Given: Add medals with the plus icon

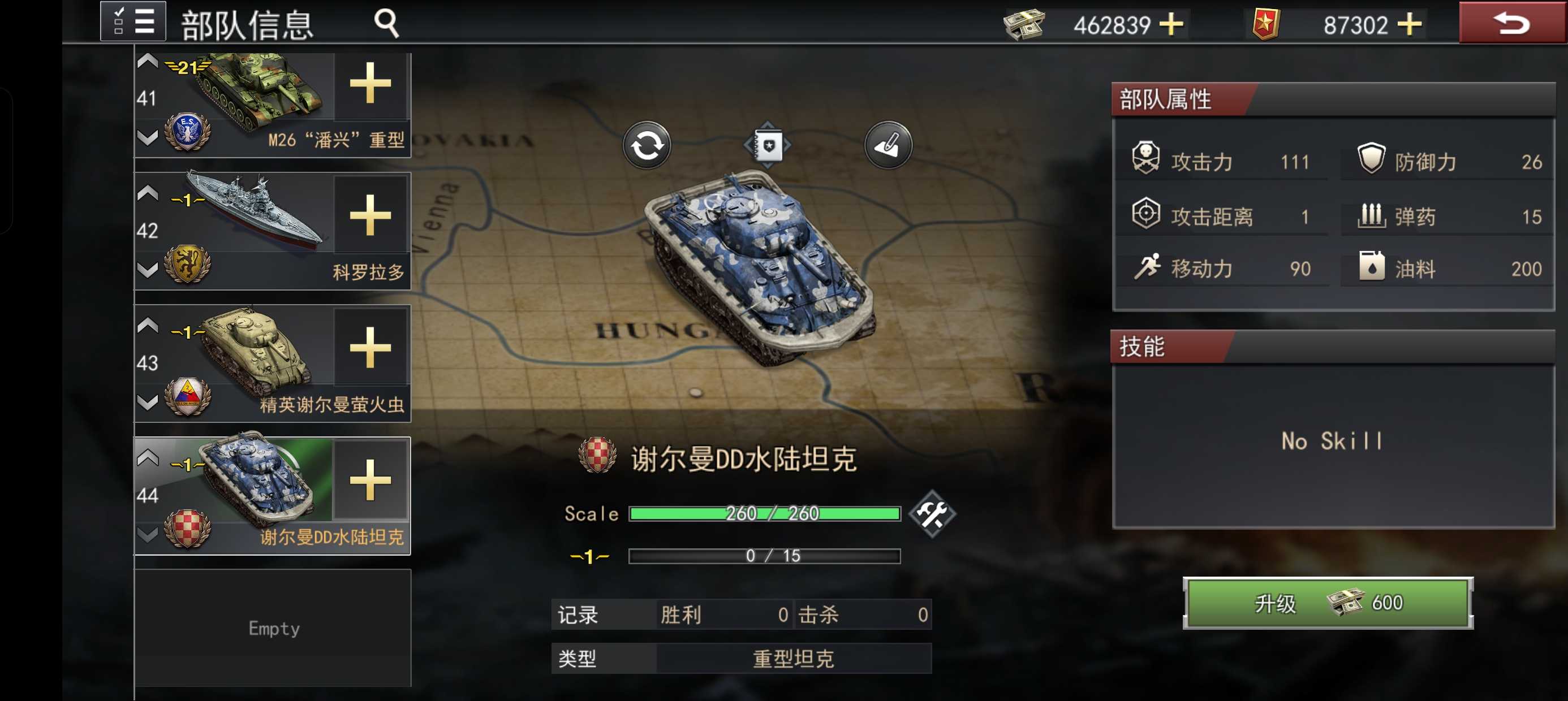Looking at the screenshot, I should coord(1409,25).
